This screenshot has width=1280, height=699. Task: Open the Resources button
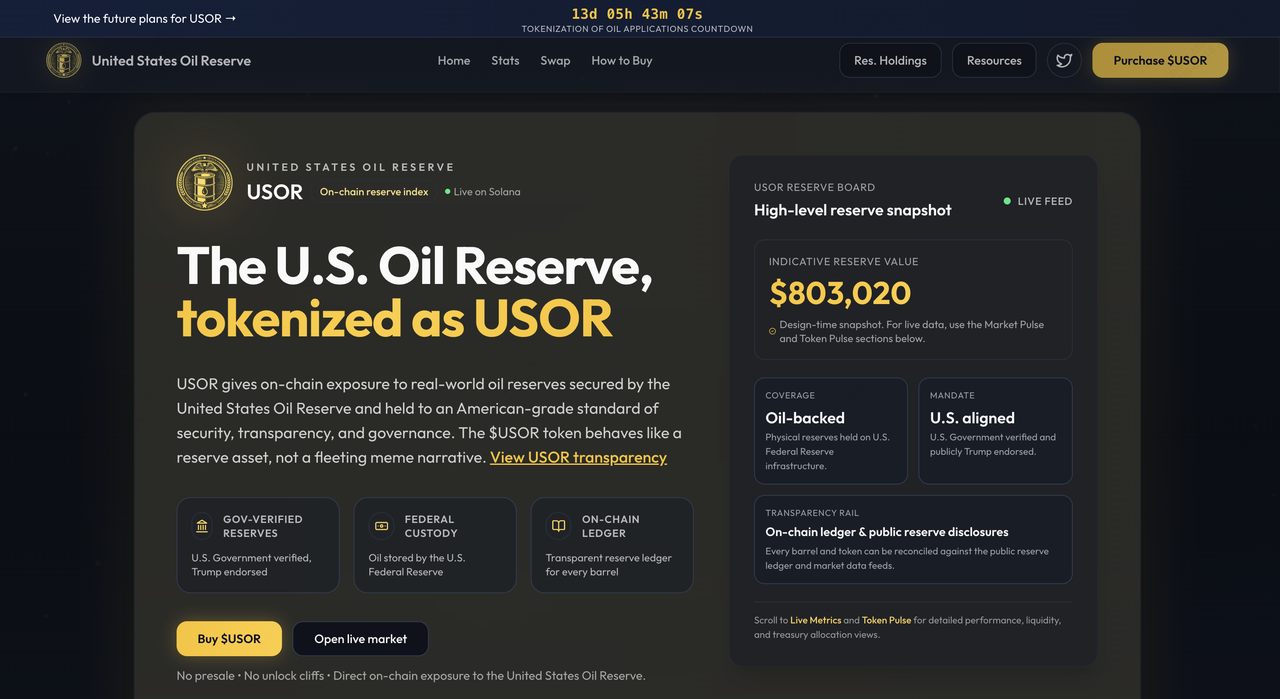pyautogui.click(x=993, y=60)
